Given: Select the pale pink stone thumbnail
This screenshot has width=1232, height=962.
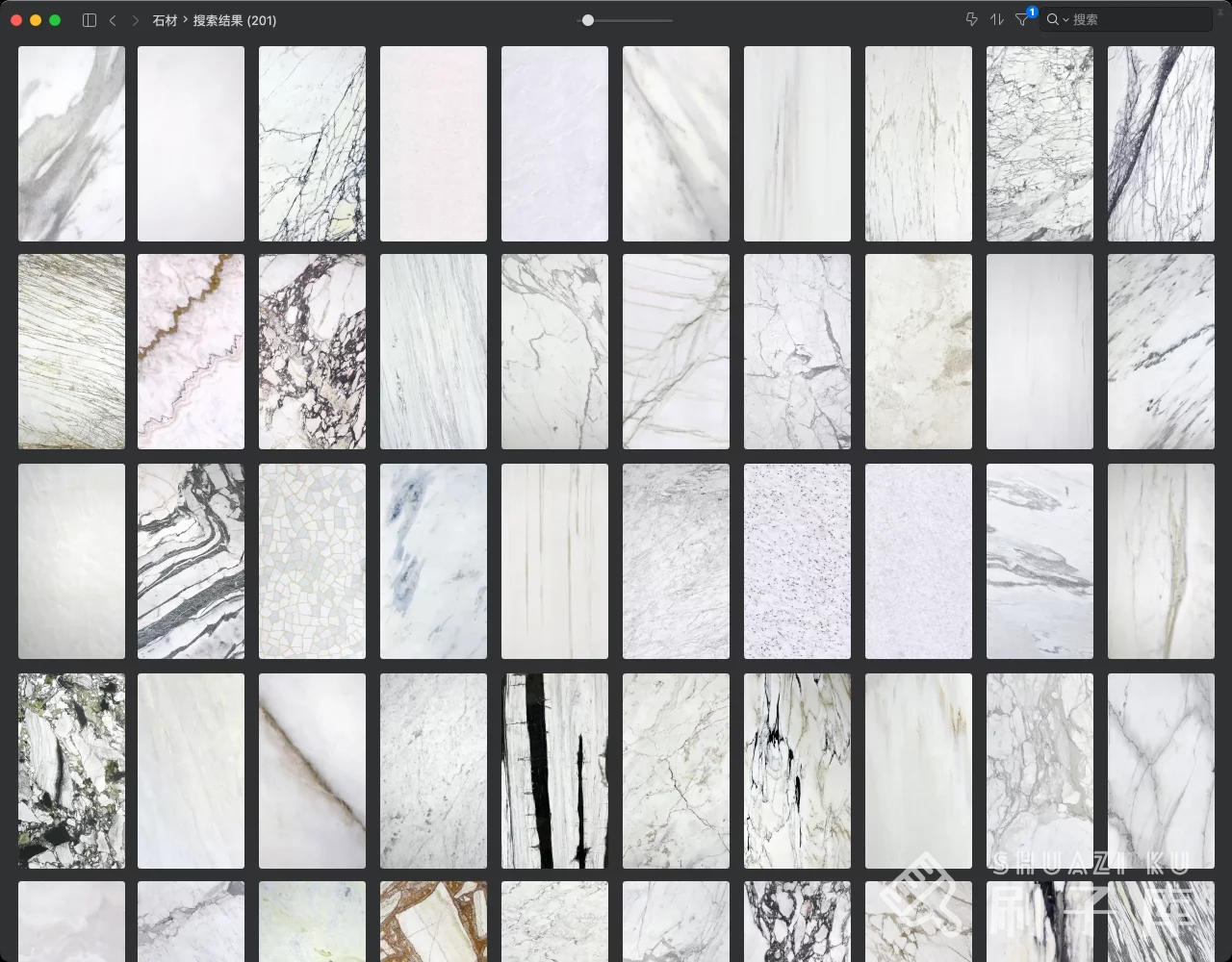Looking at the screenshot, I should [x=433, y=143].
